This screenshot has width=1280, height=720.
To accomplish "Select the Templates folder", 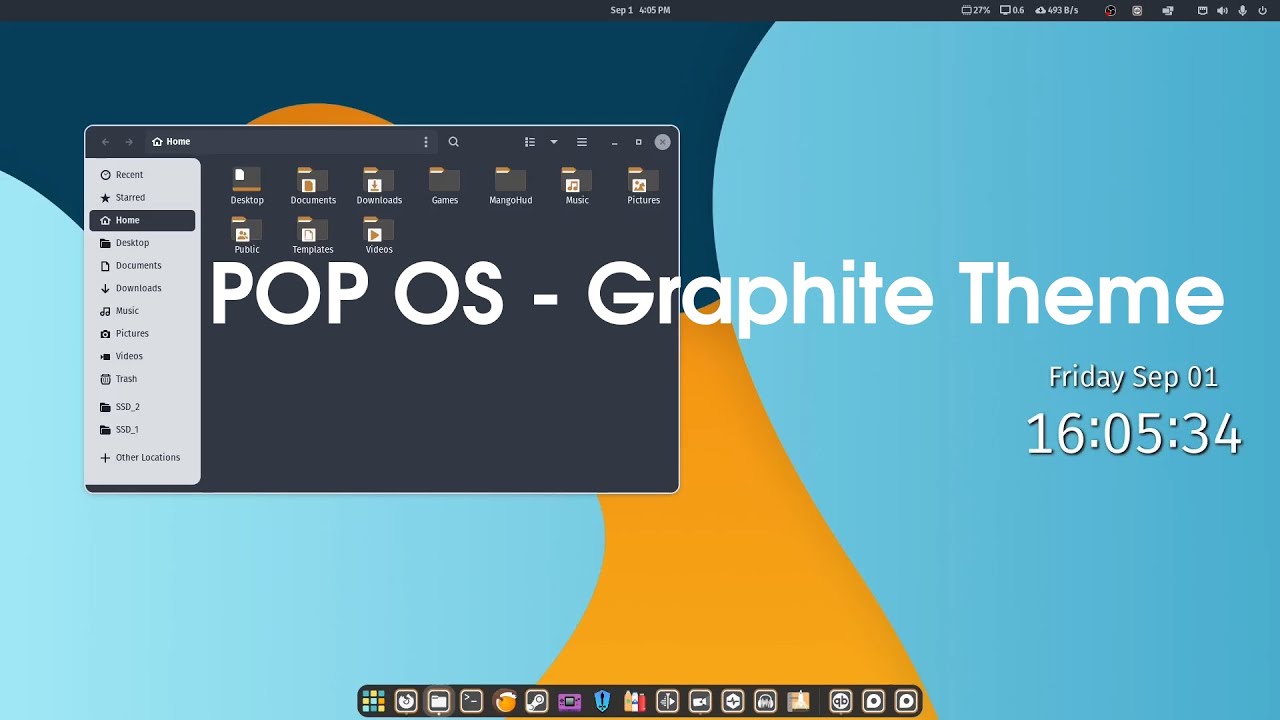I will pos(313,236).
